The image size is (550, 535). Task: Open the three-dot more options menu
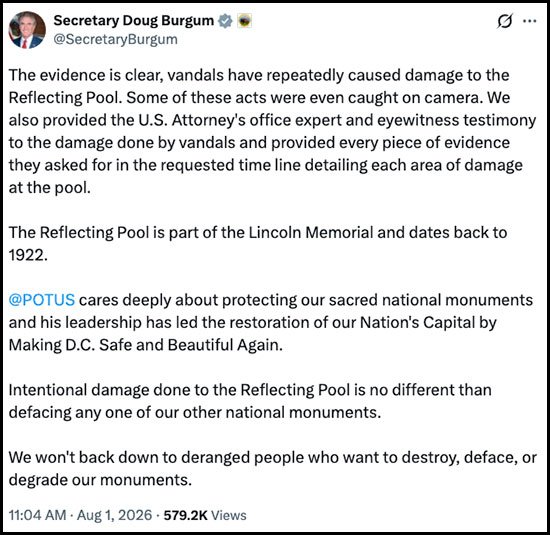click(529, 21)
